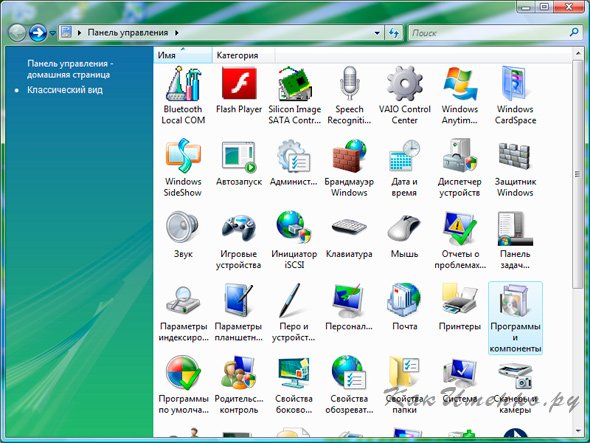
Task: Expand arrow before Панель управления breadcrumb
Action: click(79, 33)
